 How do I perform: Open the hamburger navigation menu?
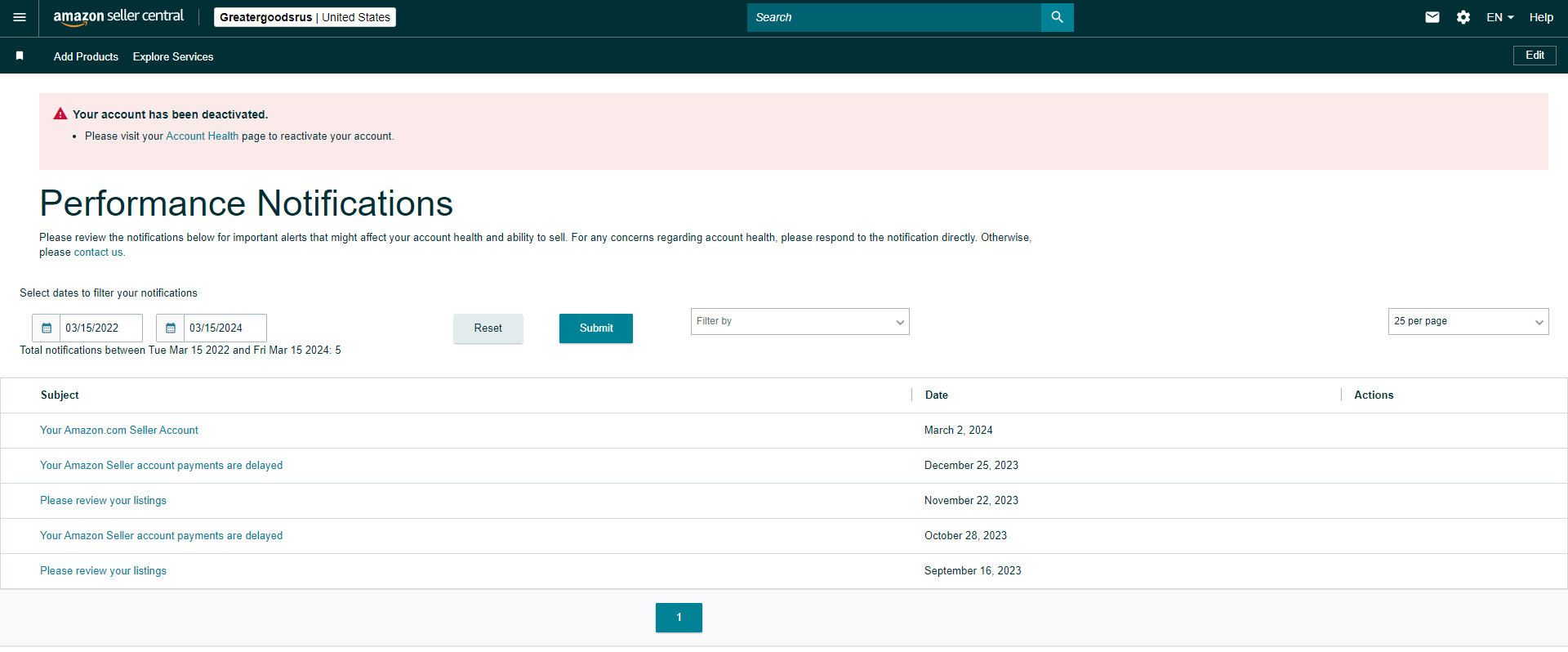[x=20, y=17]
